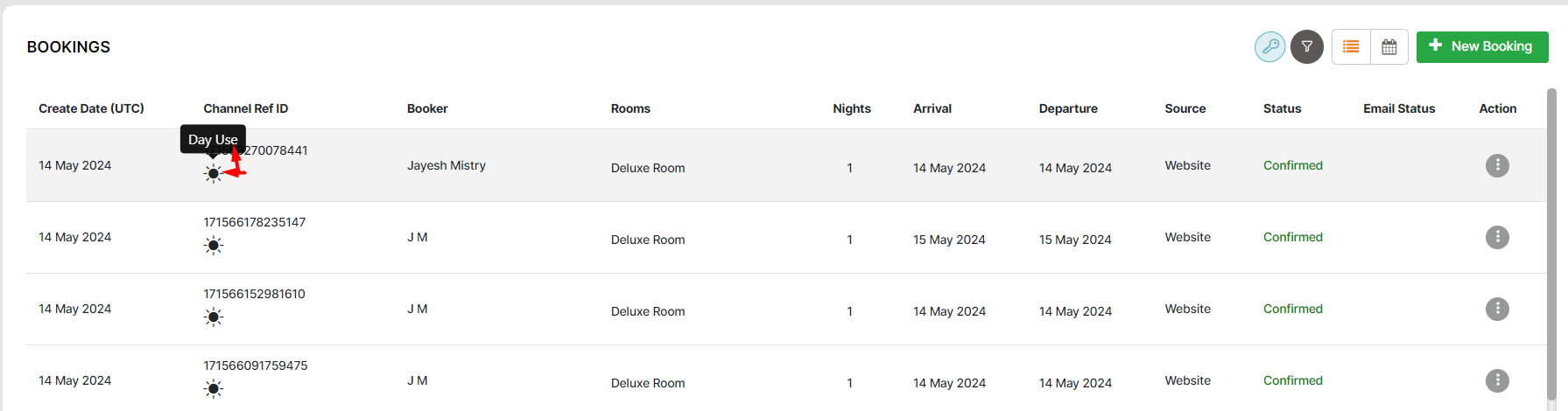
Task: Open action menu for 171566152981610 booking
Action: (1497, 309)
